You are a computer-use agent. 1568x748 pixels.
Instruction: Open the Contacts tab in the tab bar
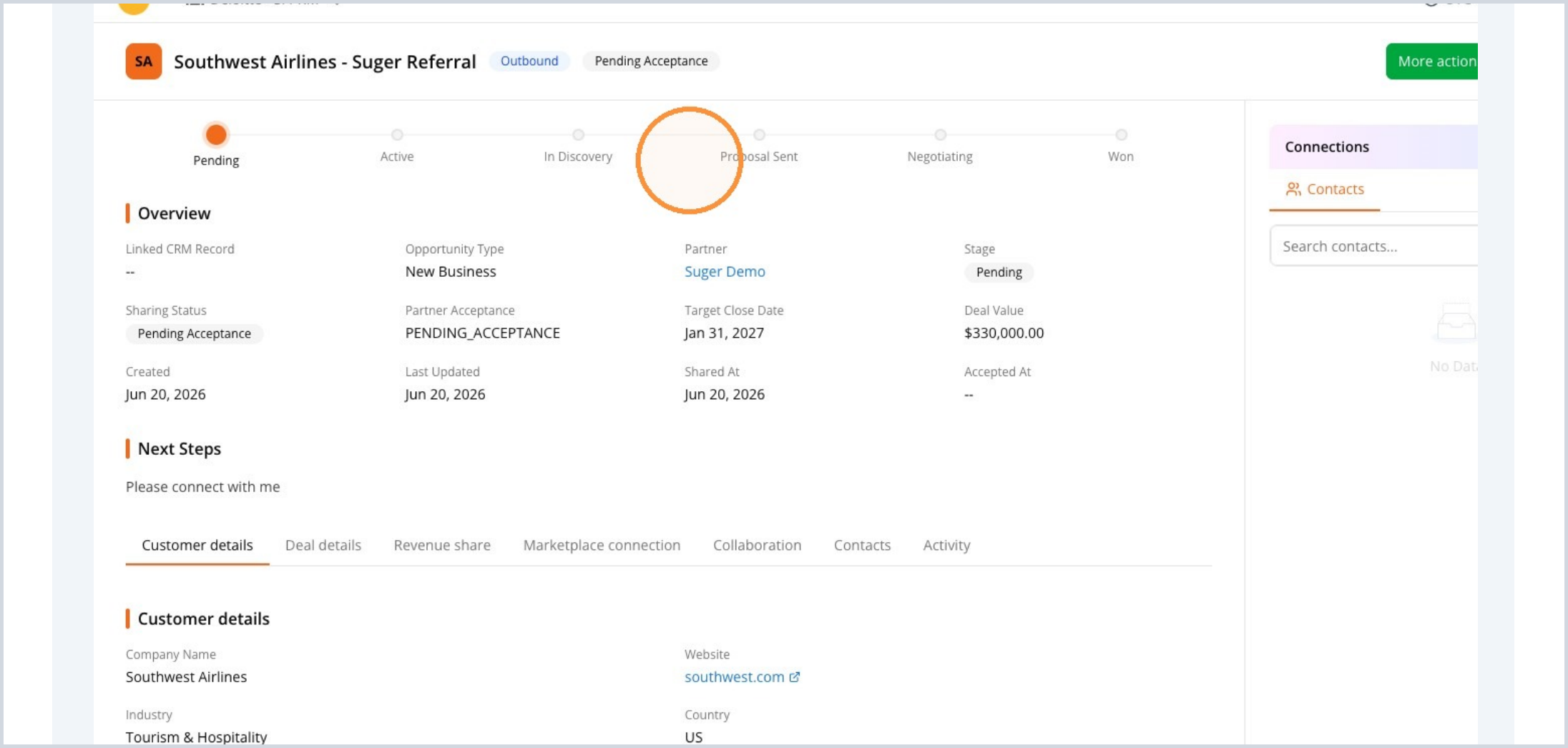862,545
